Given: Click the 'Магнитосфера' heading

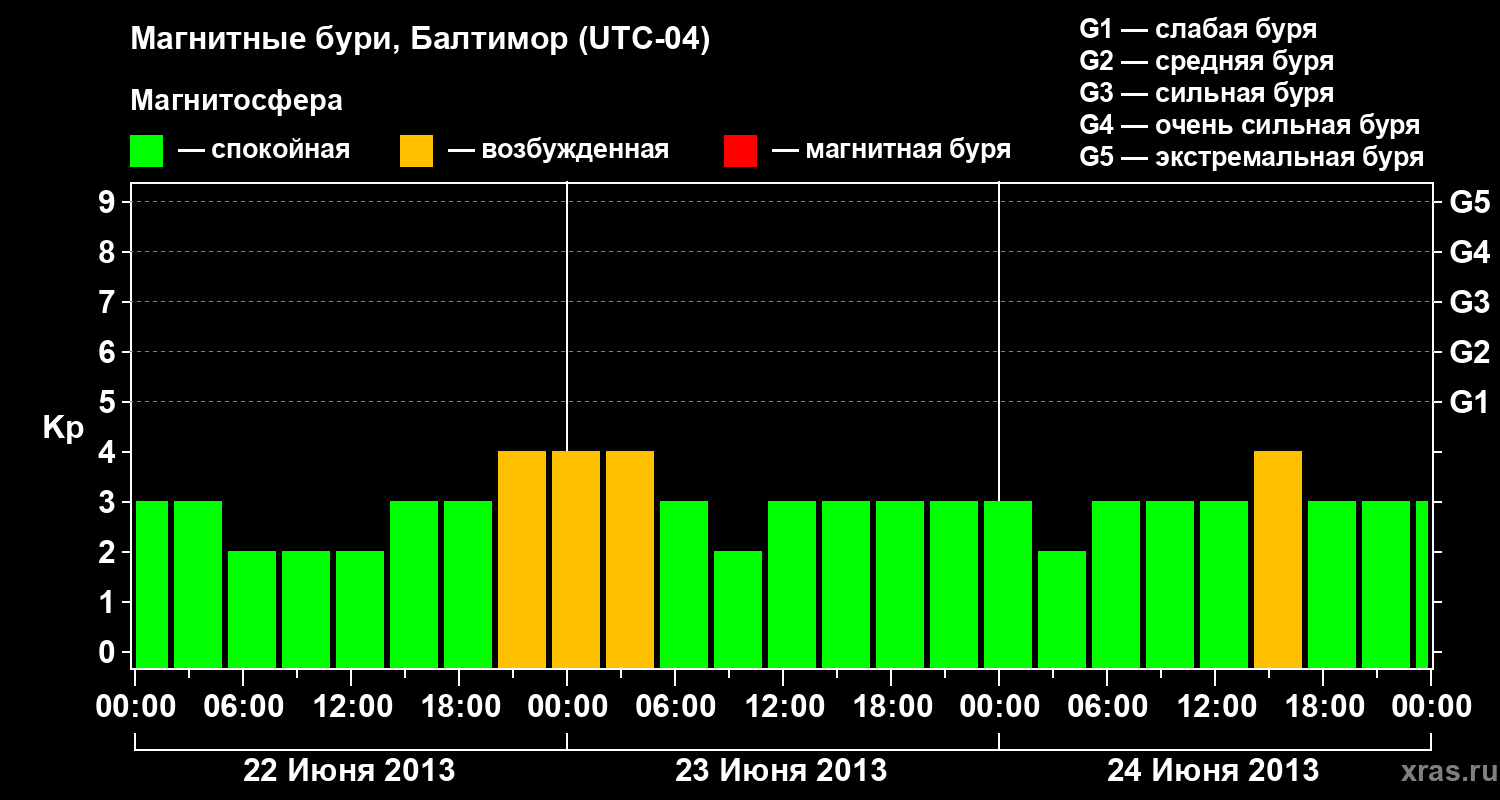Looking at the screenshot, I should (x=236, y=101).
